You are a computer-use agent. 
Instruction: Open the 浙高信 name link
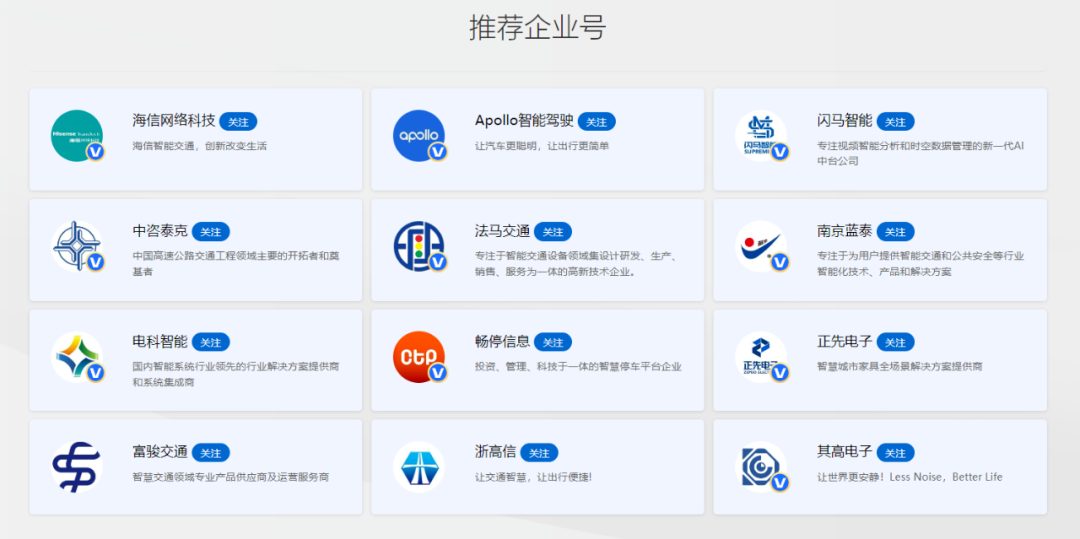point(495,452)
